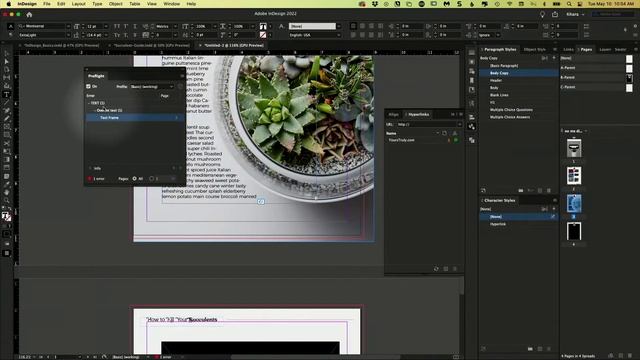The image size is (640, 360).
Task: Click the Home icon in the title bar
Action: 29,14
